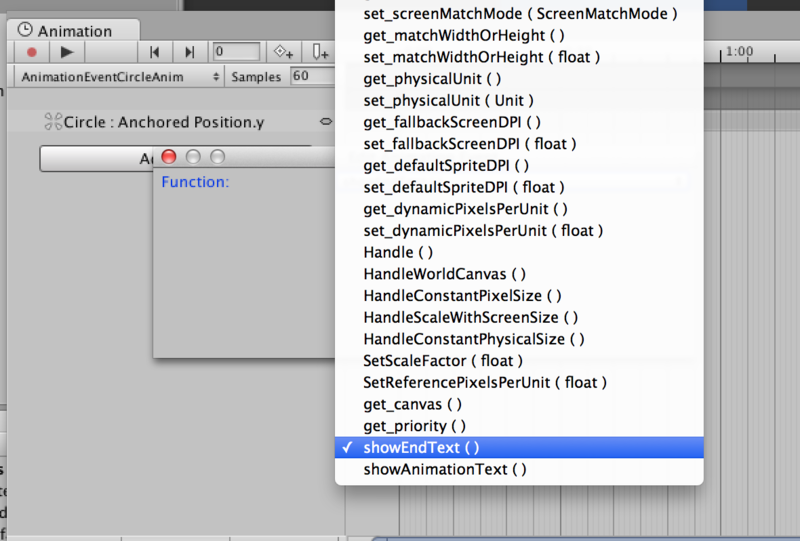Choose Handle ( ) function

[x=519, y=253]
